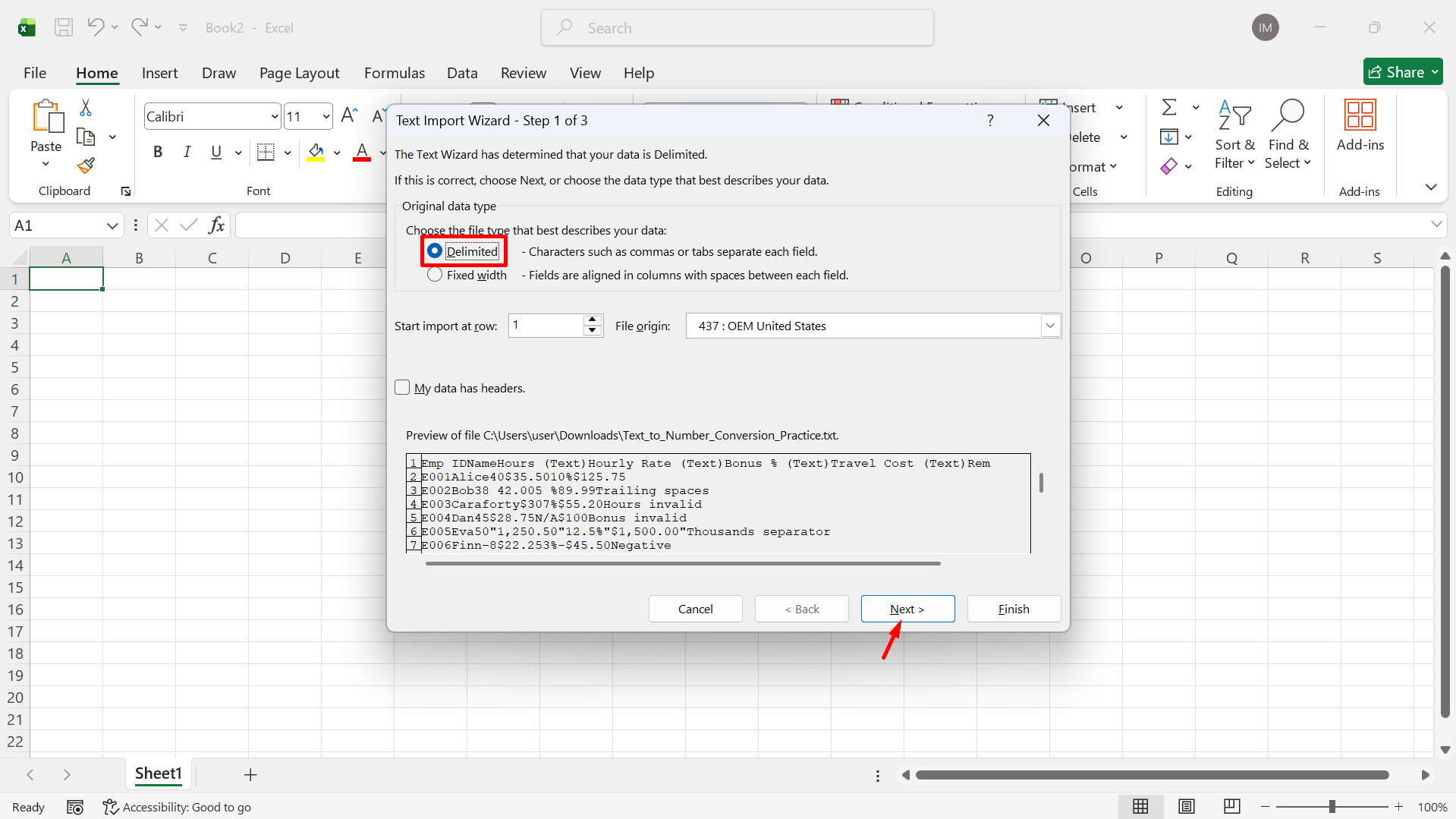The width and height of the screenshot is (1456, 819).
Task: Click the Save icon in title bar
Action: [64, 28]
